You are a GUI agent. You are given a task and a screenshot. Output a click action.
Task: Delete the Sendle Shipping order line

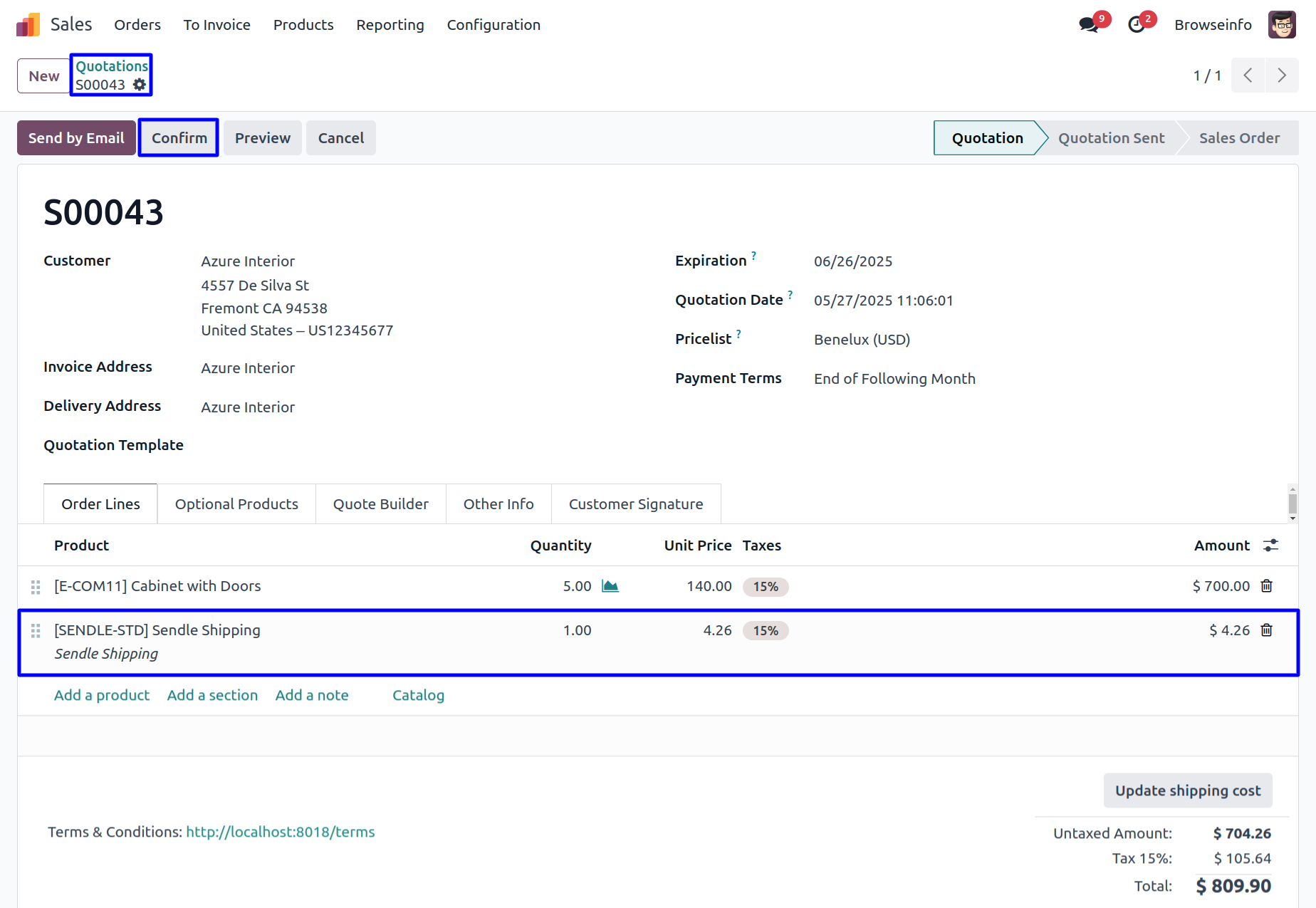pyautogui.click(x=1267, y=630)
